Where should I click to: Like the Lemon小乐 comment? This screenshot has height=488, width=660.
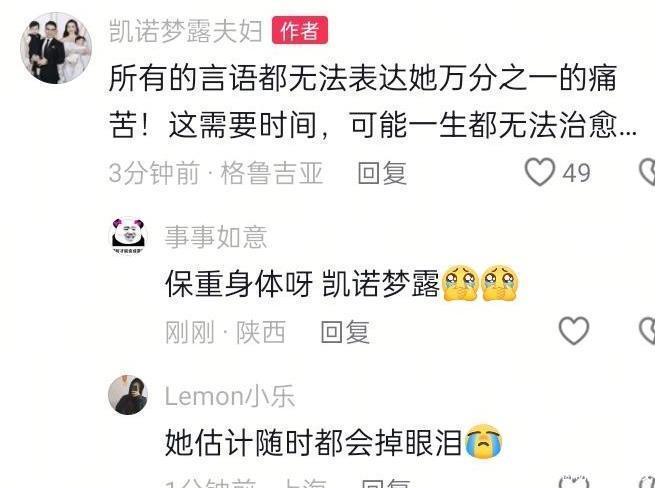(574, 482)
